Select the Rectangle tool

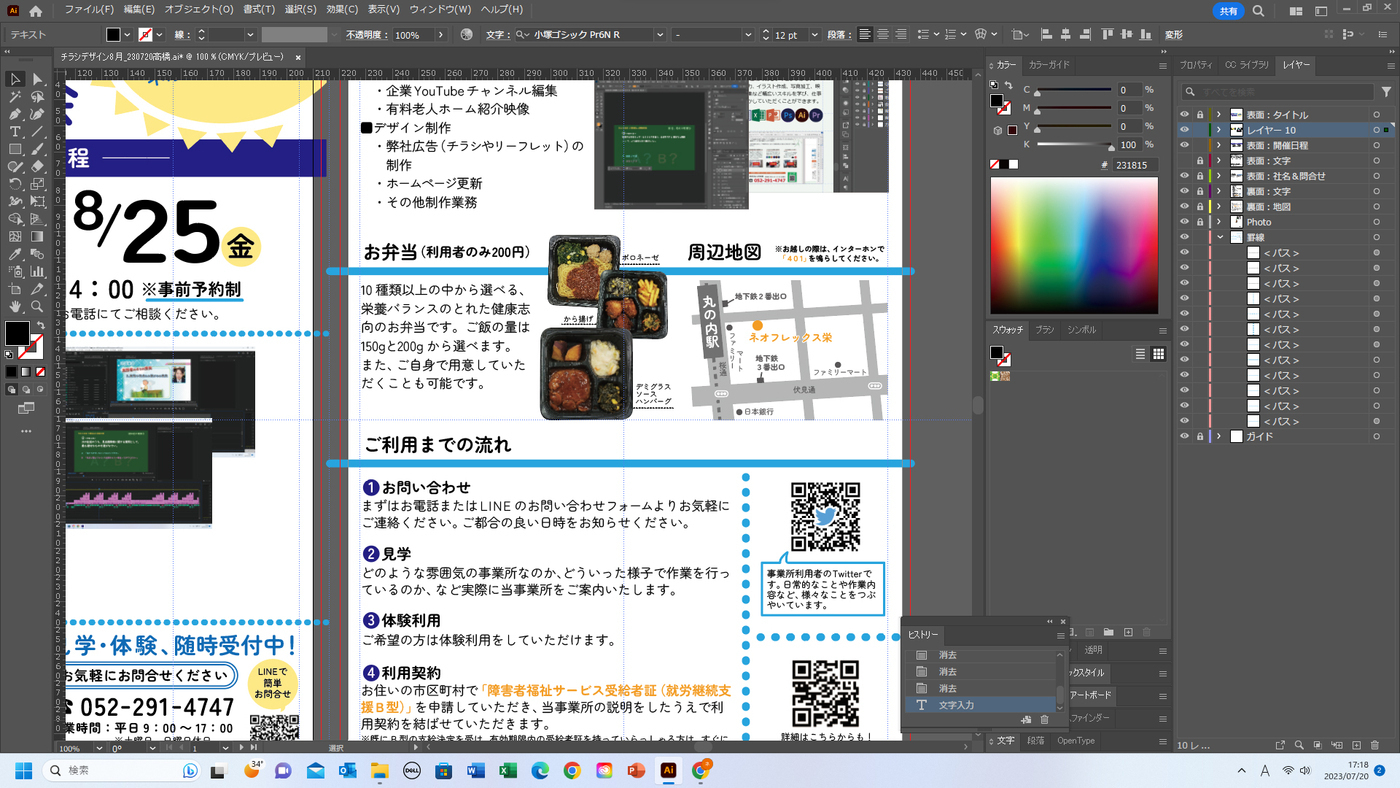(16, 149)
